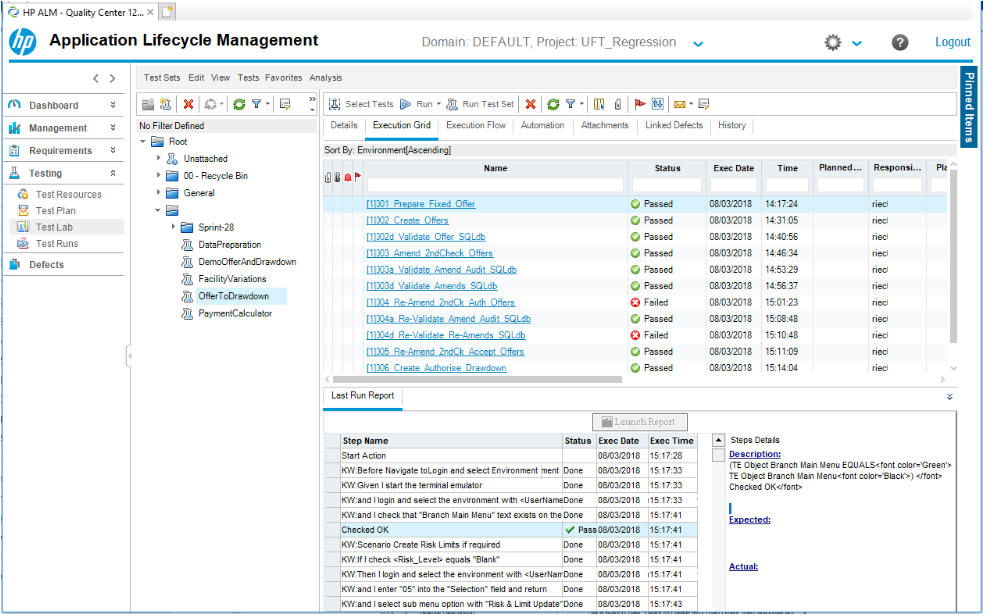The image size is (986, 616).
Task: Switch to the Execution Flow tab
Action: (476, 126)
